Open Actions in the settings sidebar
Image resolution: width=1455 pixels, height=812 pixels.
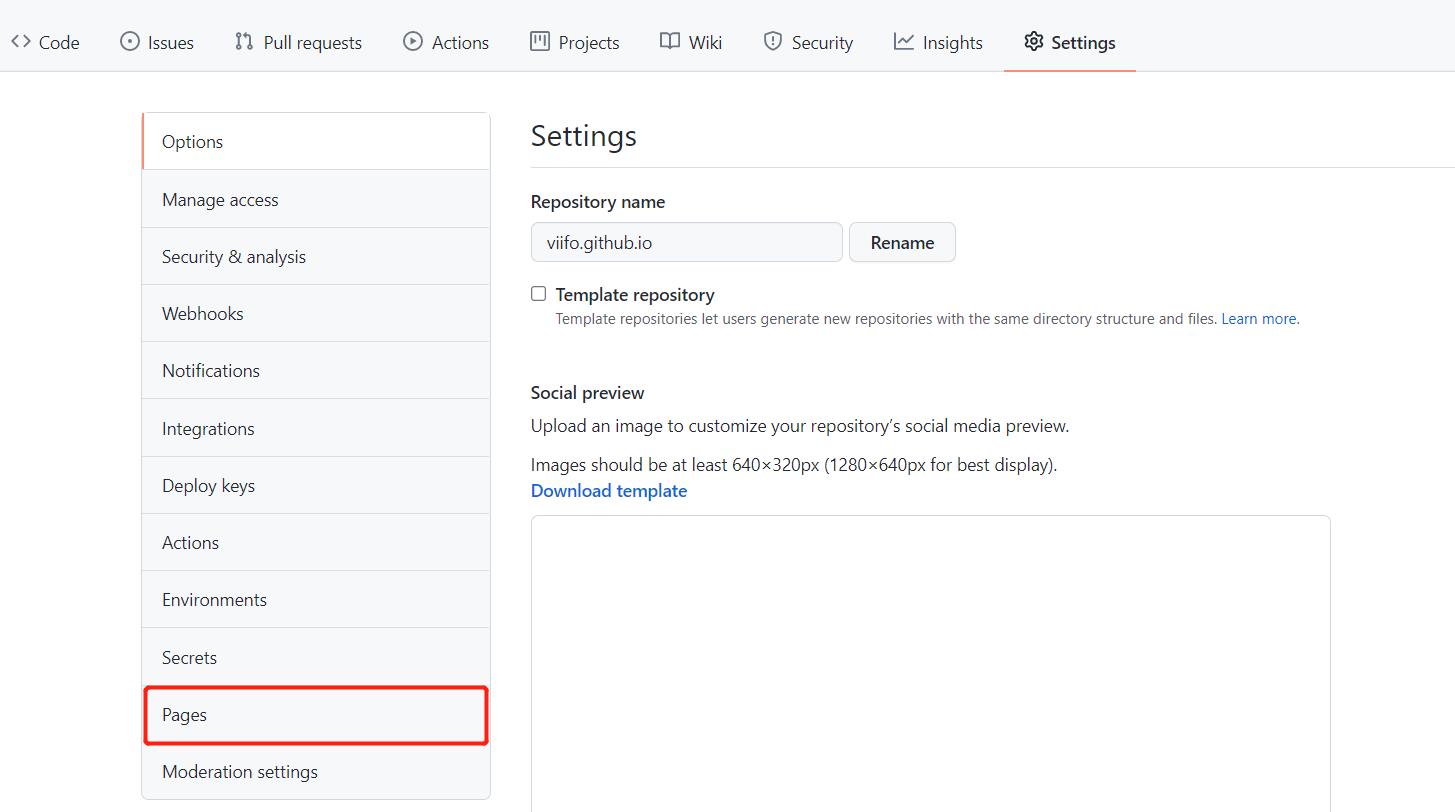[316, 542]
